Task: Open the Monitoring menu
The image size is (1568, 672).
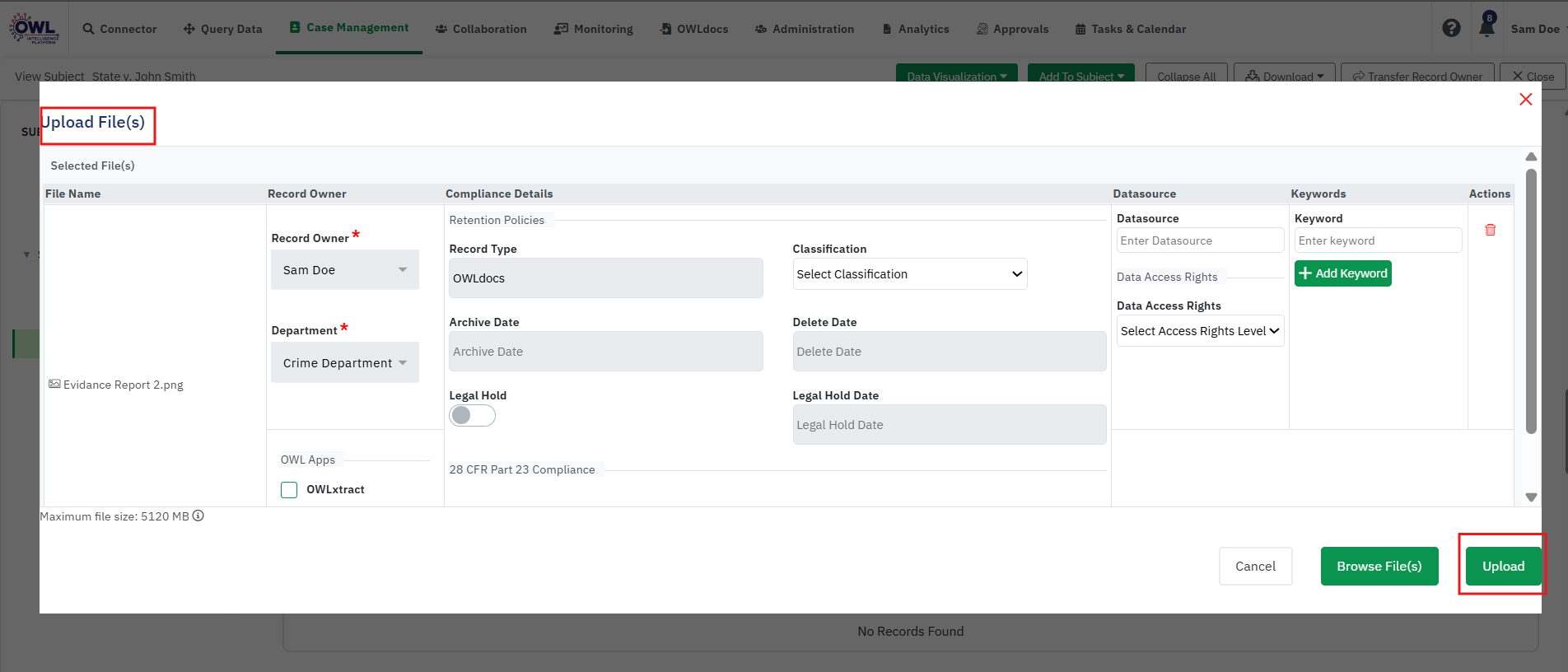Action: (x=594, y=29)
